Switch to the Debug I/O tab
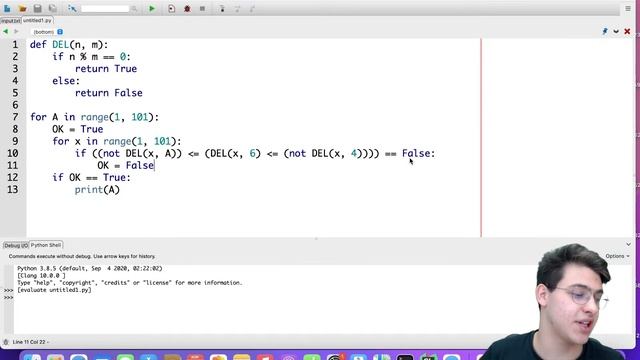 pyautogui.click(x=16, y=245)
